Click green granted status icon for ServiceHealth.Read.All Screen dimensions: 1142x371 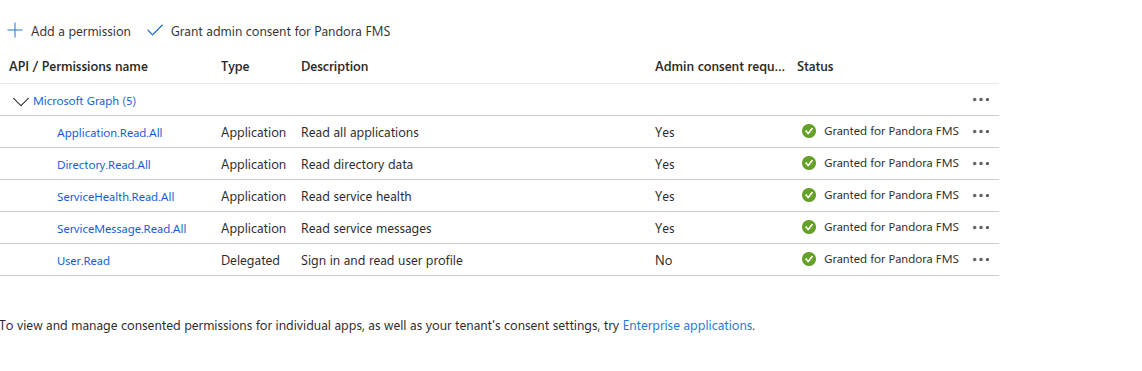(x=808, y=195)
